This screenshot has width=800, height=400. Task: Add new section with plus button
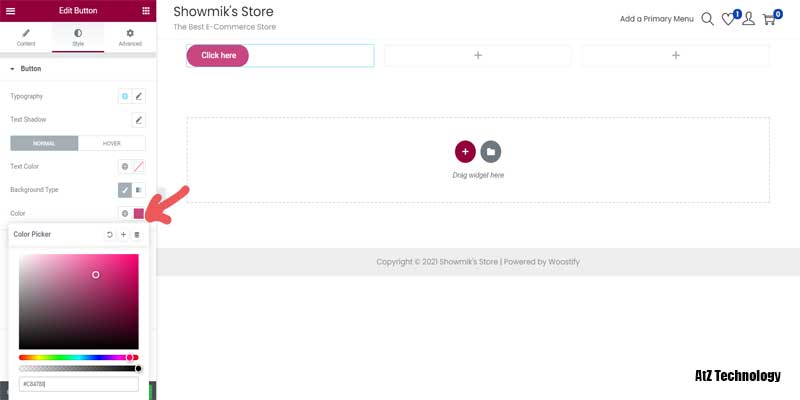[x=465, y=151]
